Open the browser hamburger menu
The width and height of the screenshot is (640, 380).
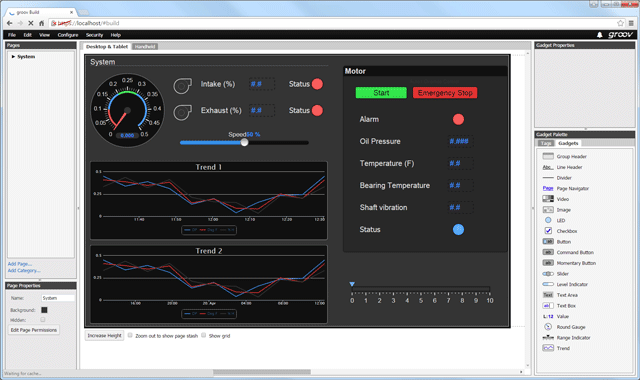click(631, 23)
